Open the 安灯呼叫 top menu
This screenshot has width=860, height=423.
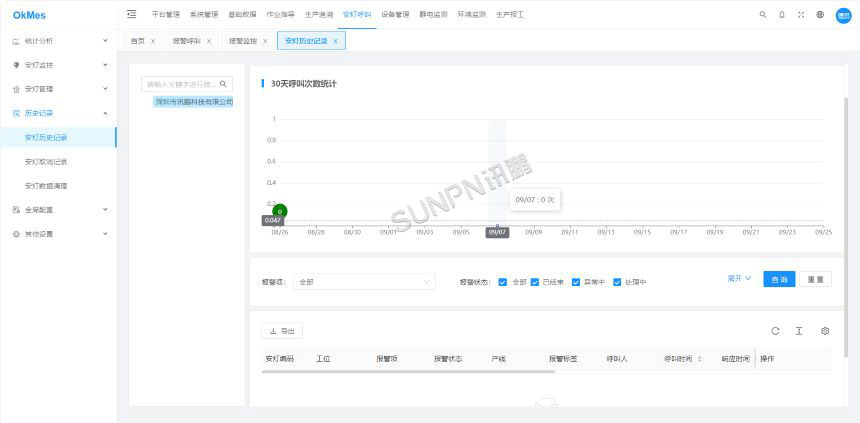[x=357, y=15]
